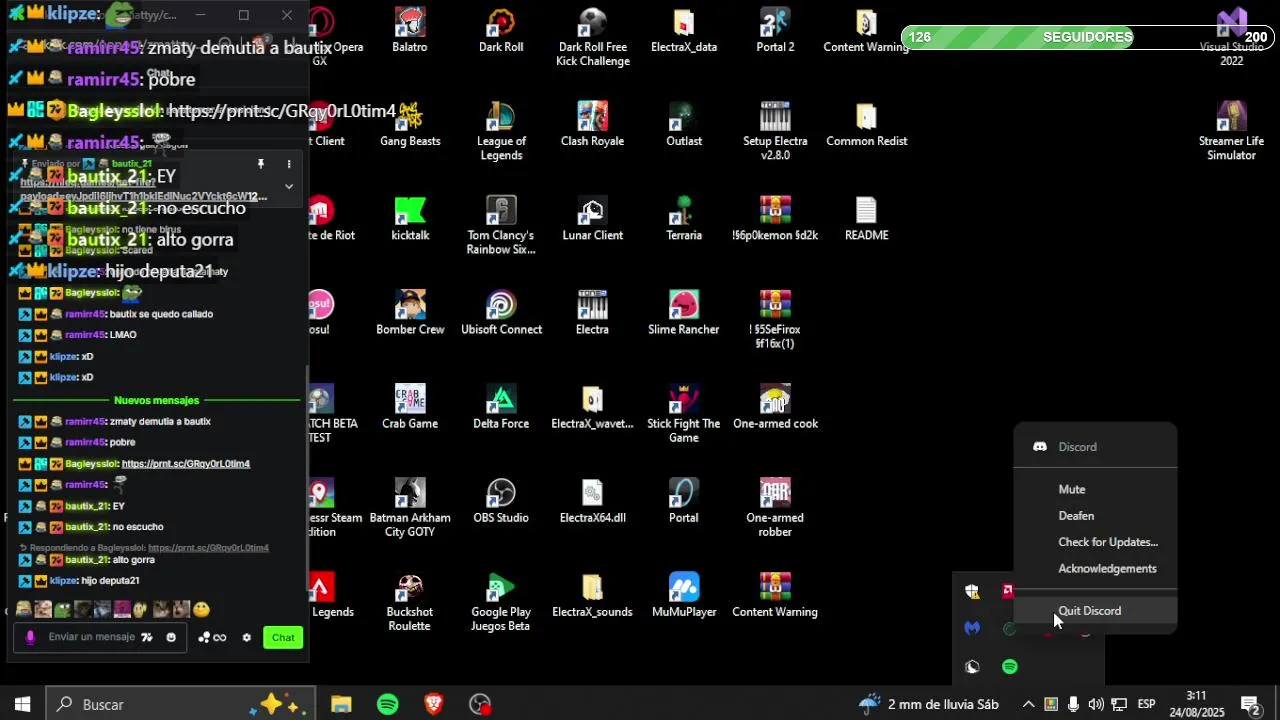Open the MuMuPlayer desktop shortcut
Viewport: 1280px width, 720px height.
point(684,595)
